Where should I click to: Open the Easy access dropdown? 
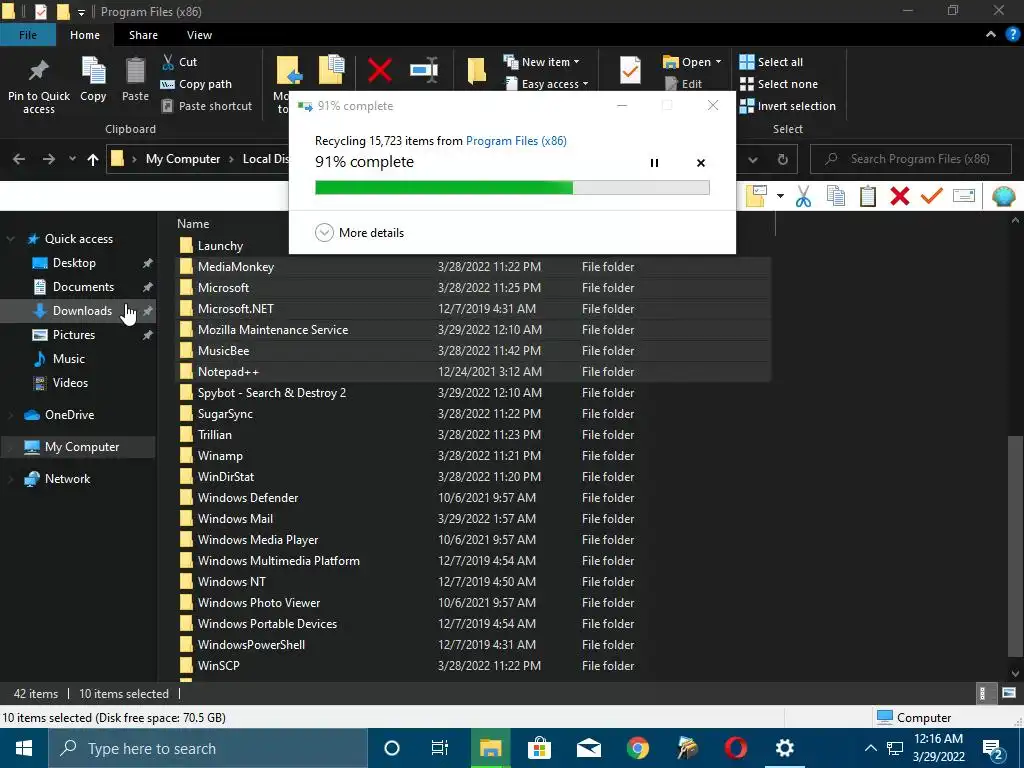point(547,84)
